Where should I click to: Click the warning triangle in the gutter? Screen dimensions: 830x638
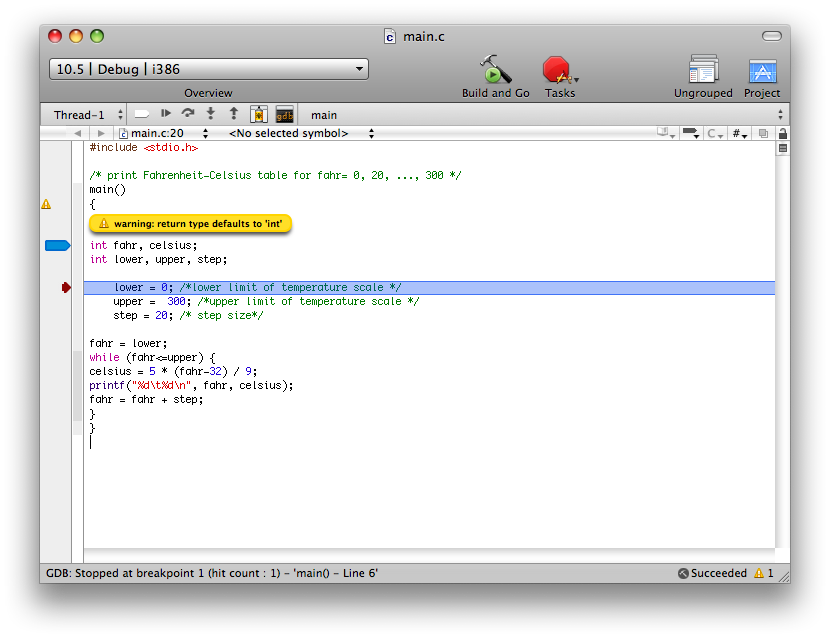[x=46, y=204]
